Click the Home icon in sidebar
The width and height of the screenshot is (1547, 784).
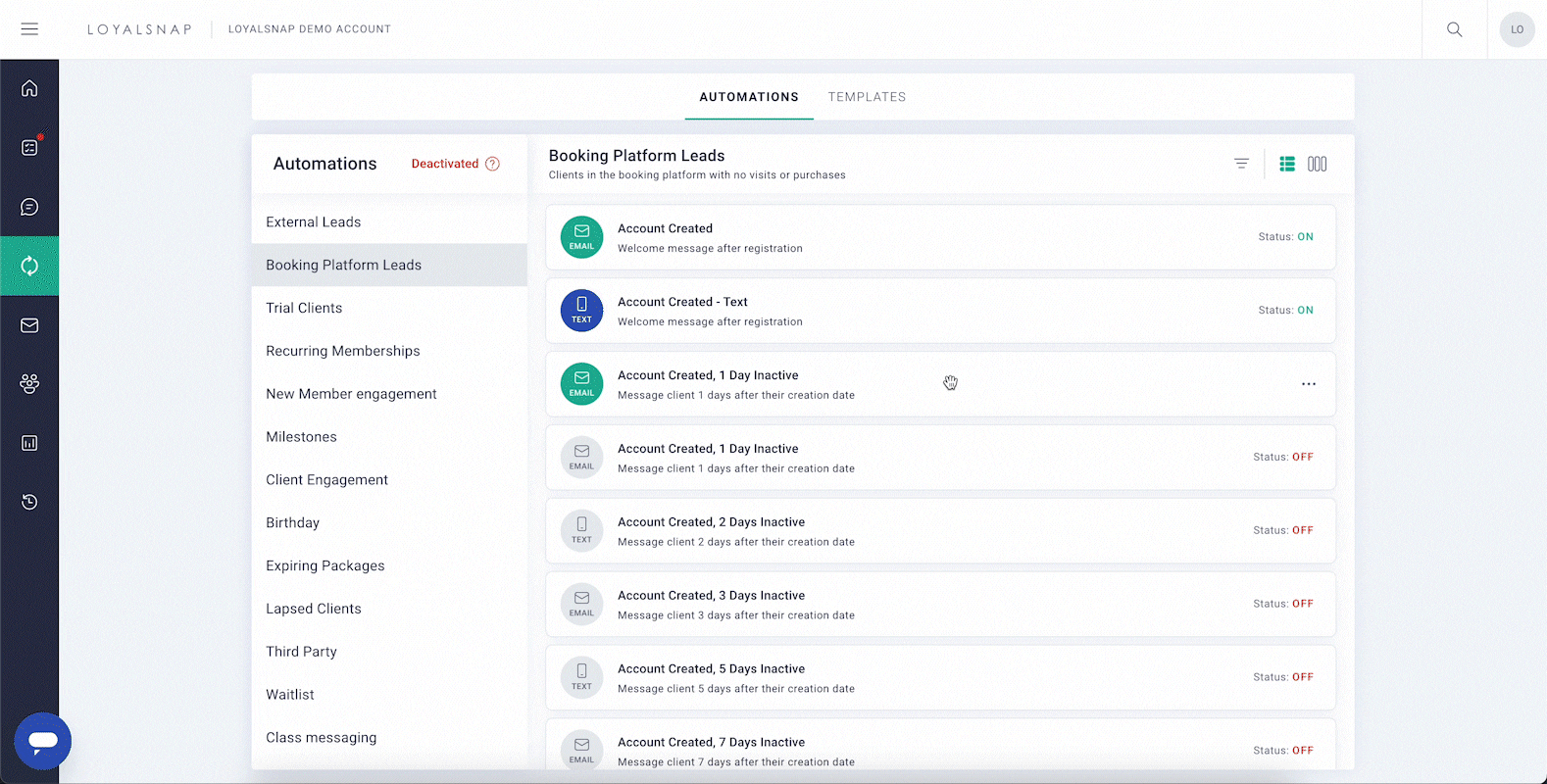tap(29, 88)
